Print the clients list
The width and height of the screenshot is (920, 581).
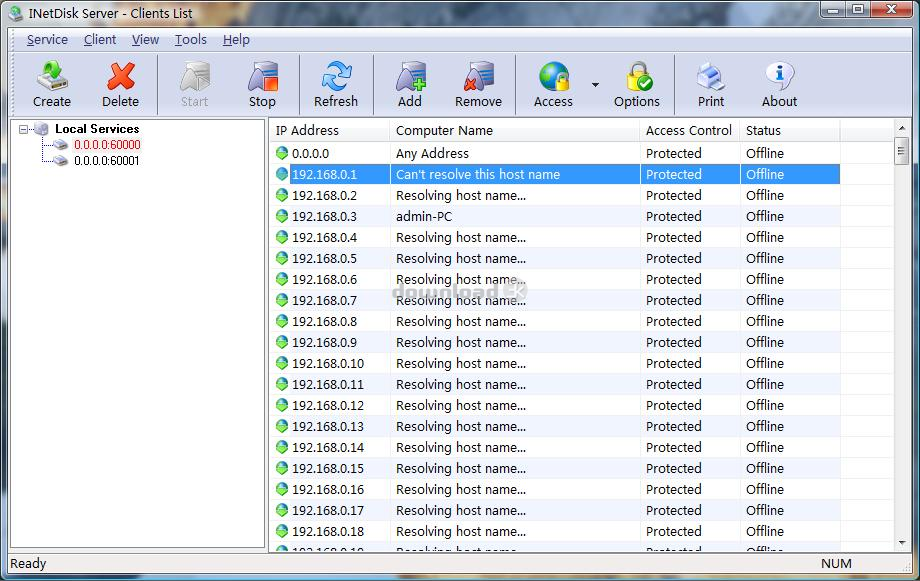tap(711, 76)
